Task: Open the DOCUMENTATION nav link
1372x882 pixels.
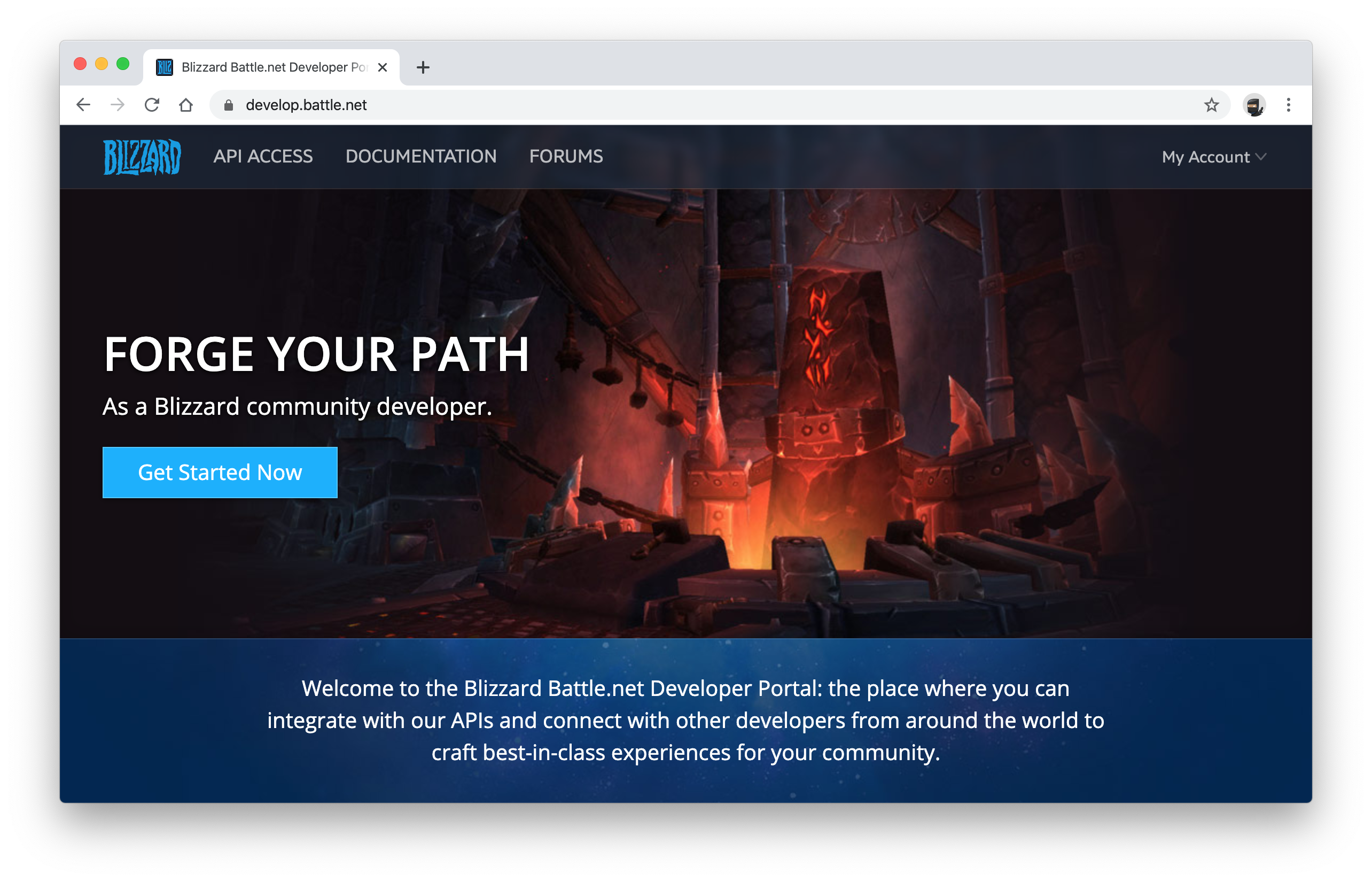Action: pyautogui.click(x=420, y=156)
